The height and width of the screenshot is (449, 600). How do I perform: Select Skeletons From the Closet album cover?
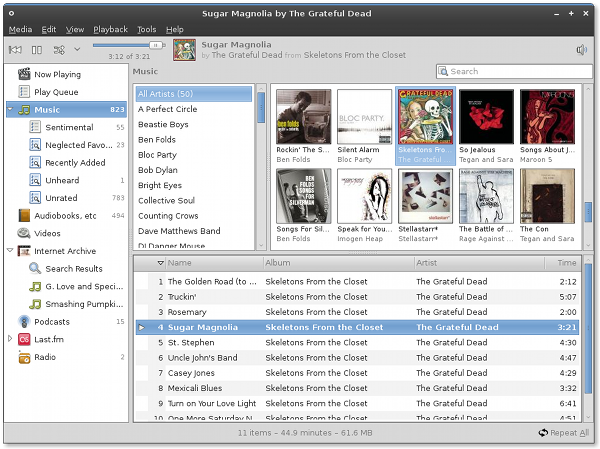pos(426,117)
